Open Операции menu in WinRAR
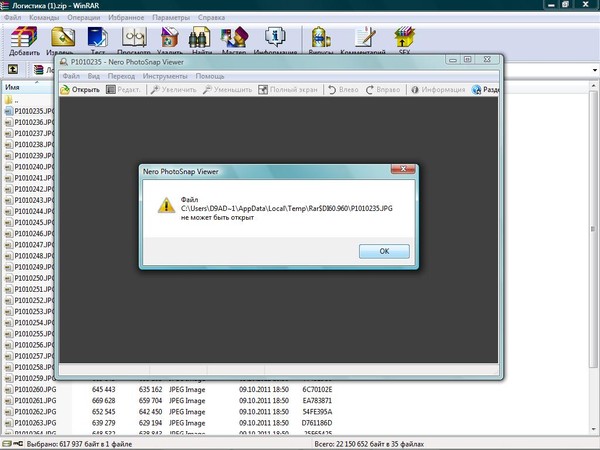Viewport: 600px width, 450px height. pos(83,18)
